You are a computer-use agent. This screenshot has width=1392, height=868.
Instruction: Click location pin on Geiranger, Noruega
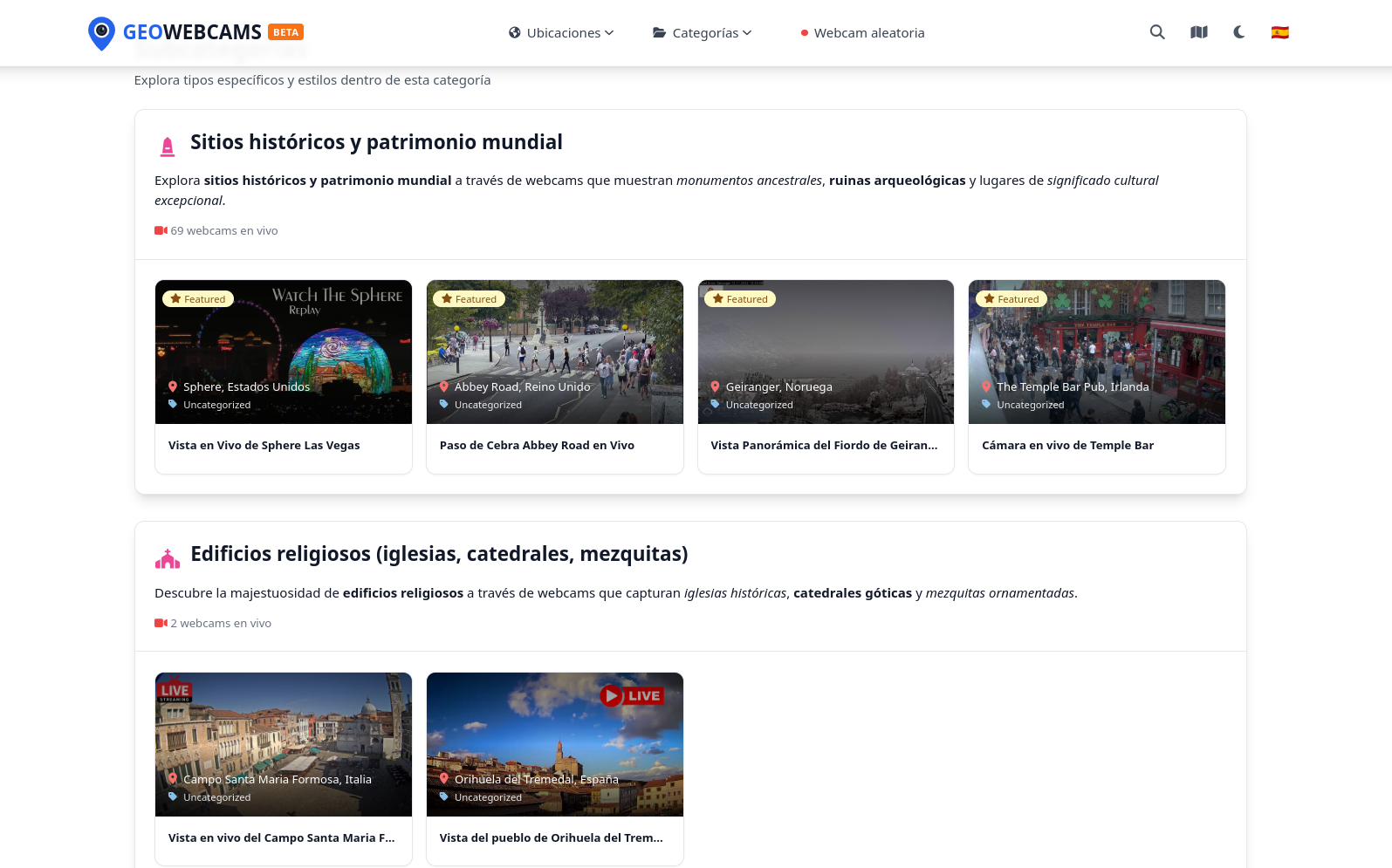[x=716, y=386]
